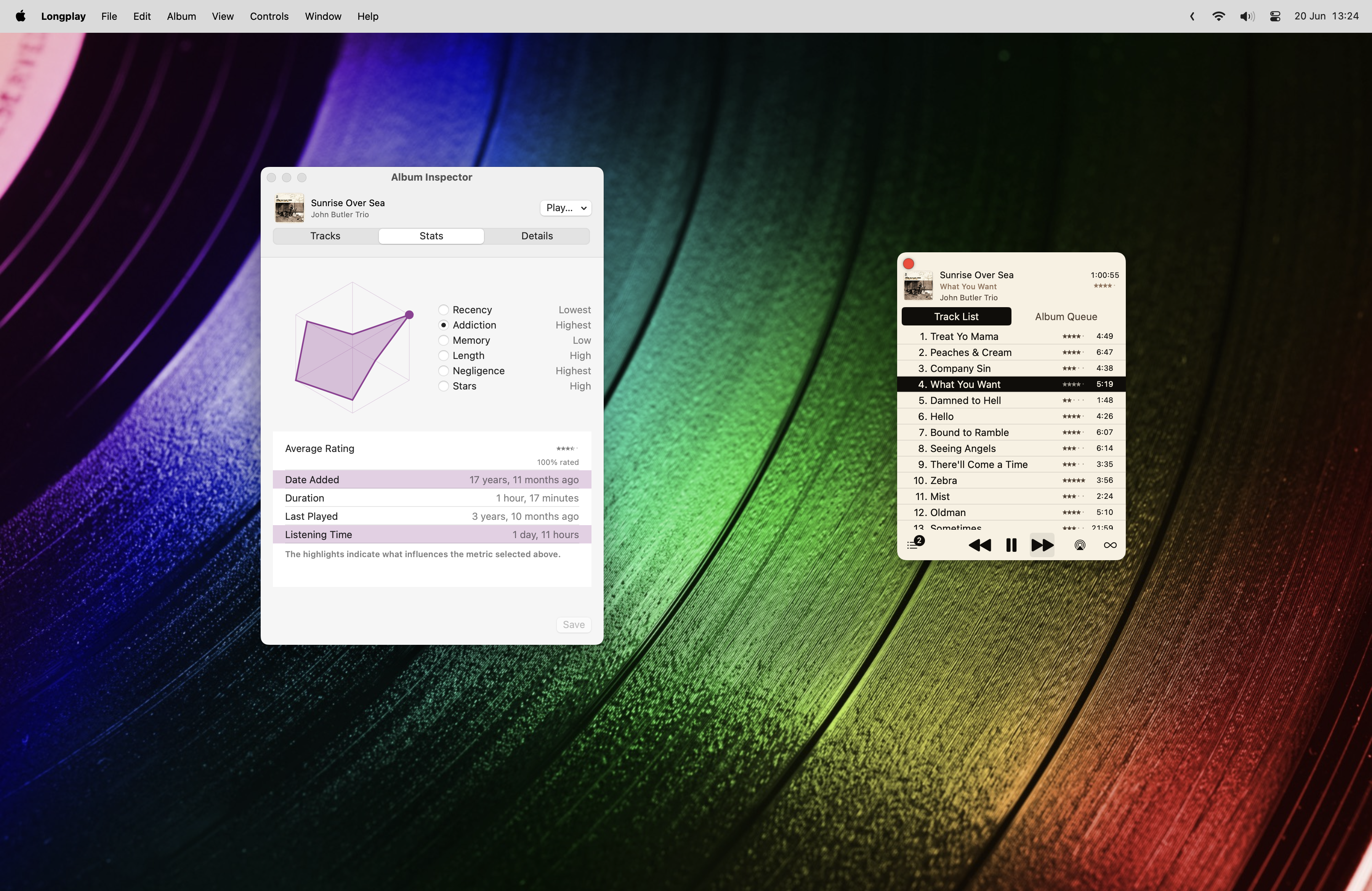Skip to next track with fast-forward
The height and width of the screenshot is (891, 1372).
coord(1042,545)
